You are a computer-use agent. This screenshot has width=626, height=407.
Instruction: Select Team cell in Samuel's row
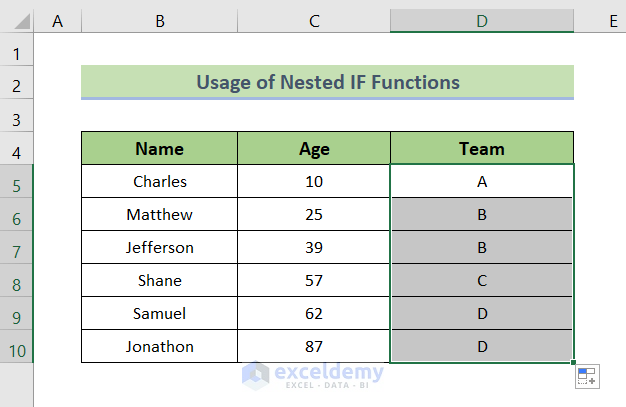tap(482, 313)
